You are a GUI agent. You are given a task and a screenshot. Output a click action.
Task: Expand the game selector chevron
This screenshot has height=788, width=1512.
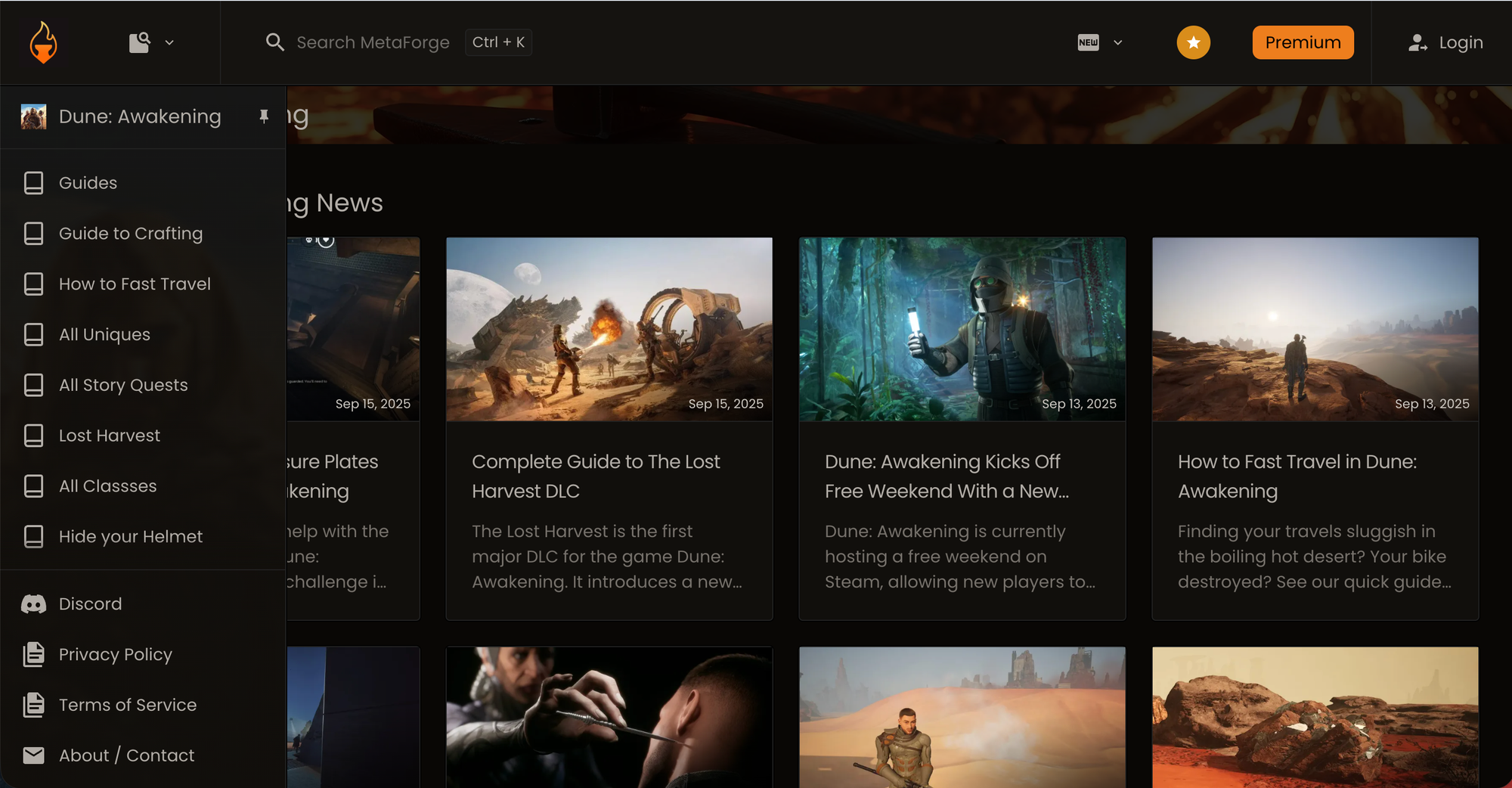click(x=169, y=43)
